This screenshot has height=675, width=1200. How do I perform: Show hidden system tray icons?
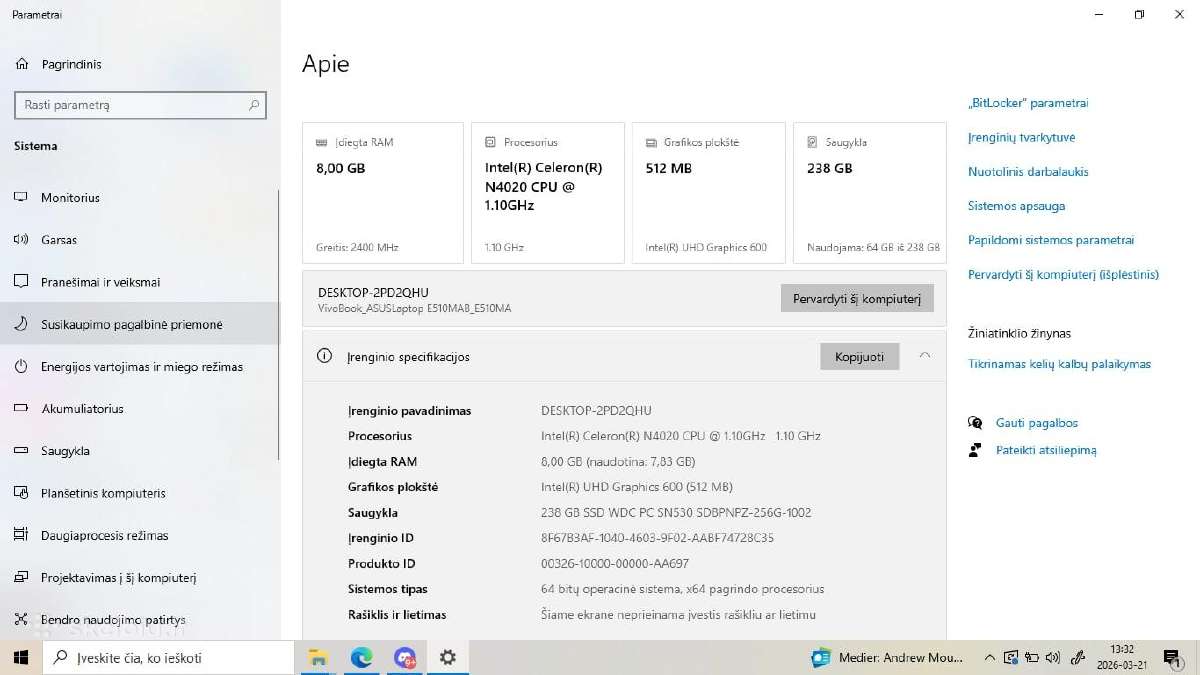(990, 657)
